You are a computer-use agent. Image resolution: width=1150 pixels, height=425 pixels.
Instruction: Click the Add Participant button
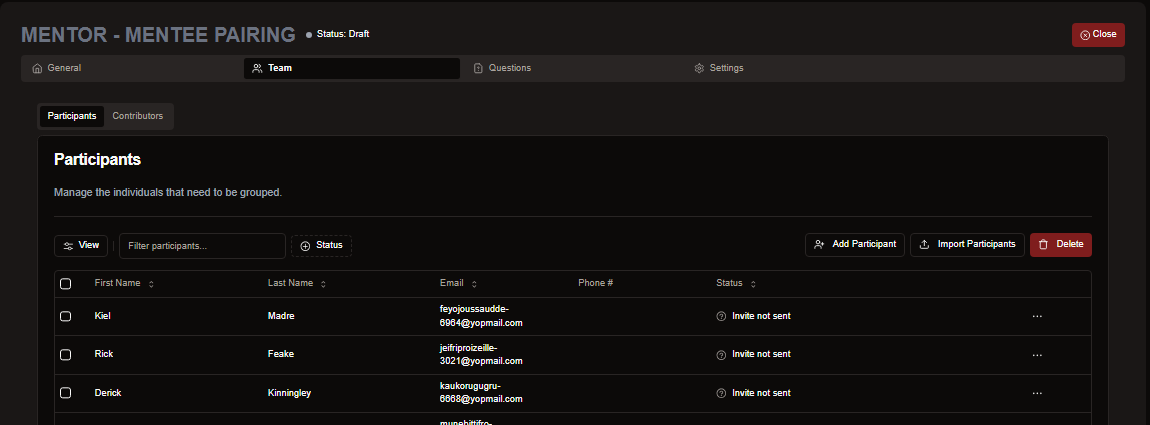click(855, 244)
